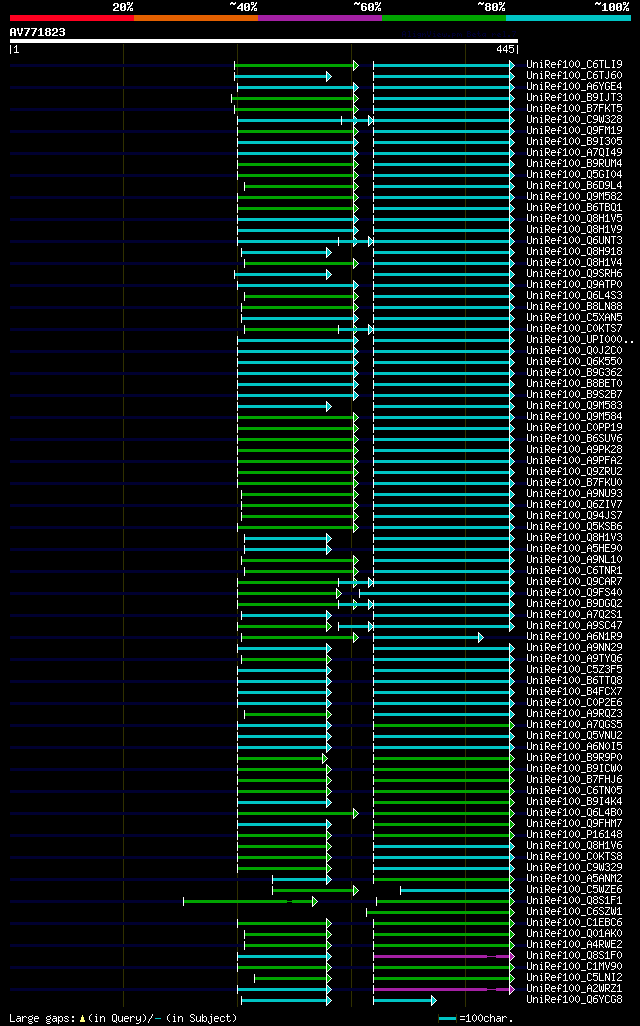Choose the UniRef100_A9SC47 hit label

(x=575, y=626)
